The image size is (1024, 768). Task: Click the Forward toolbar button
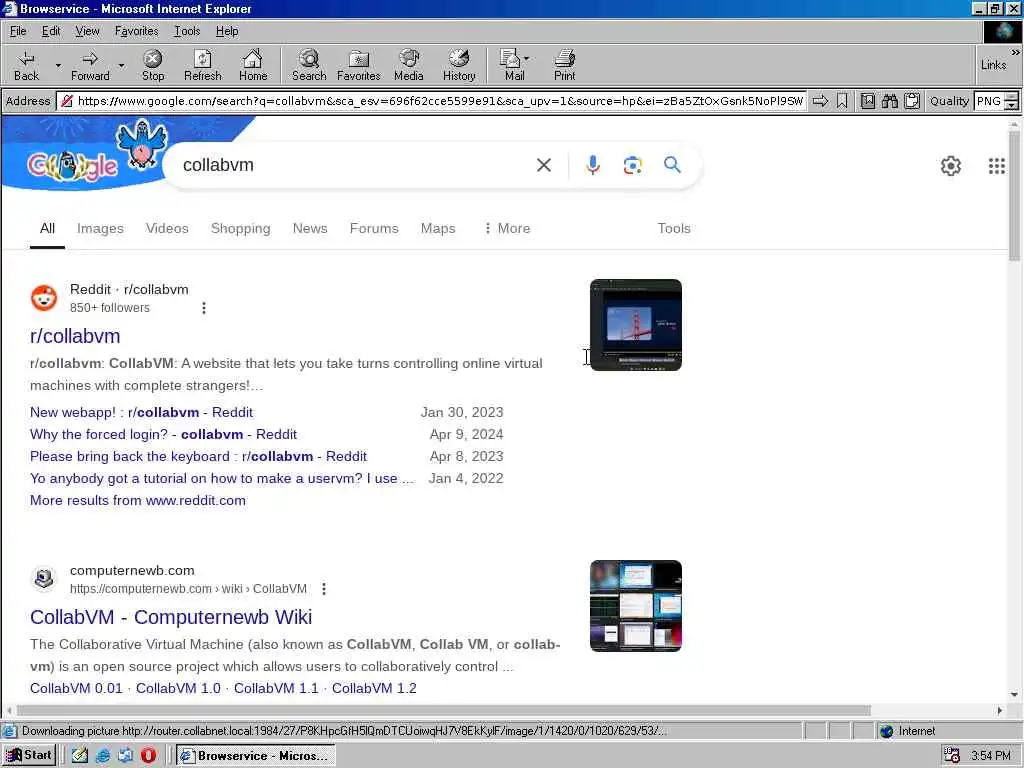coord(90,65)
